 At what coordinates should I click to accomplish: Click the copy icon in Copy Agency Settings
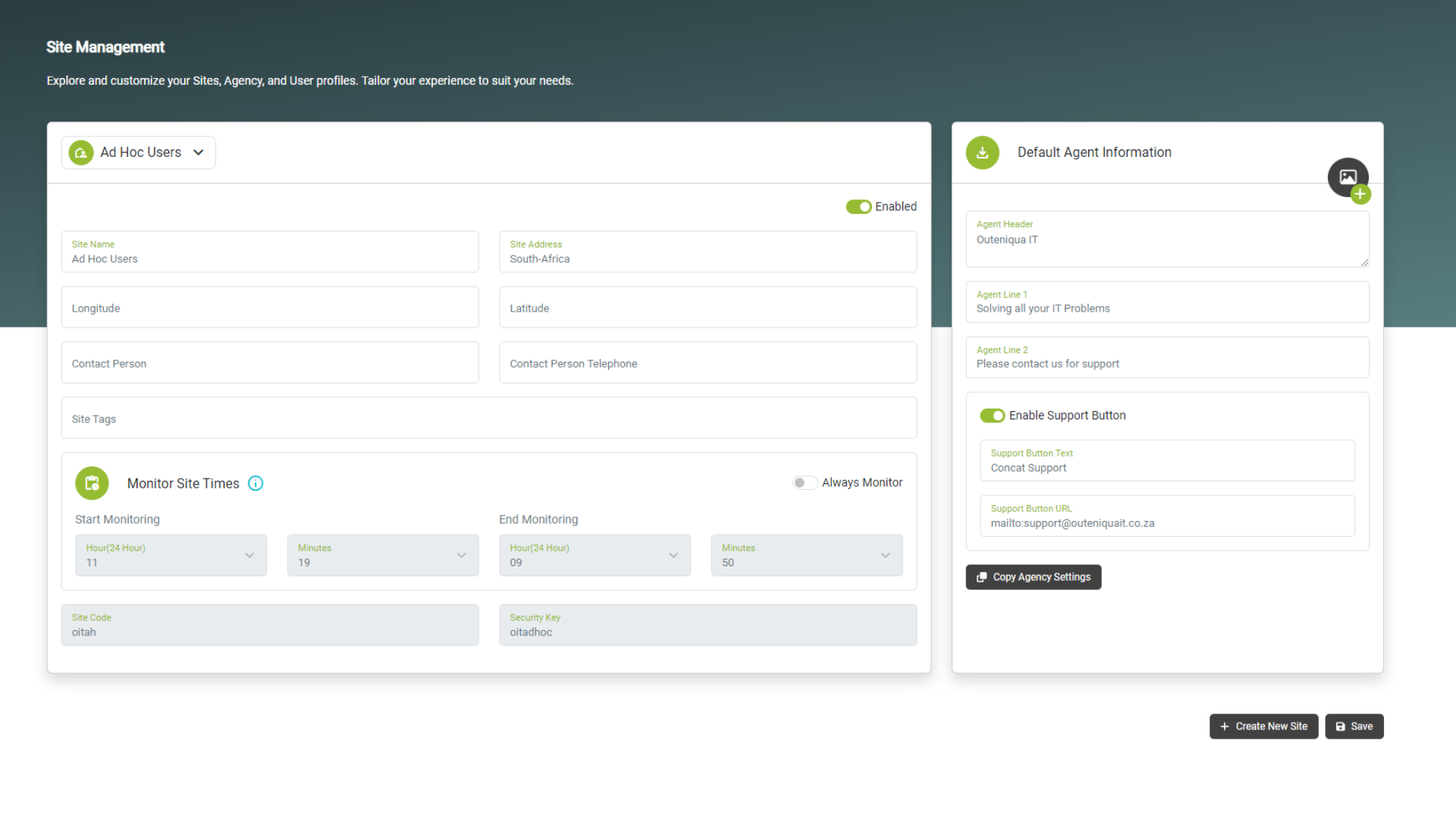981,576
